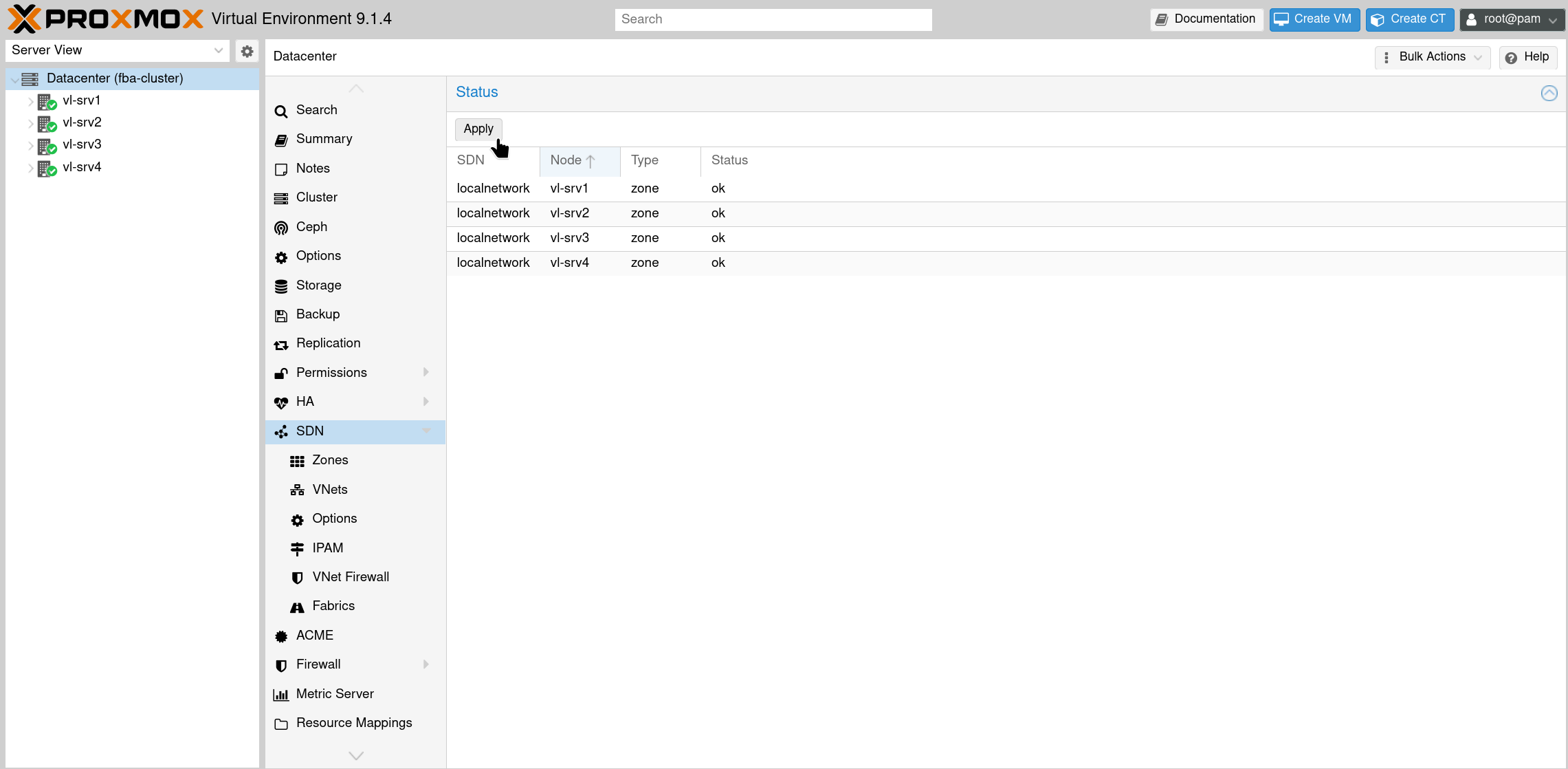This screenshot has height=769, width=1568.
Task: Open the VNets submenu item
Action: pyautogui.click(x=355, y=489)
